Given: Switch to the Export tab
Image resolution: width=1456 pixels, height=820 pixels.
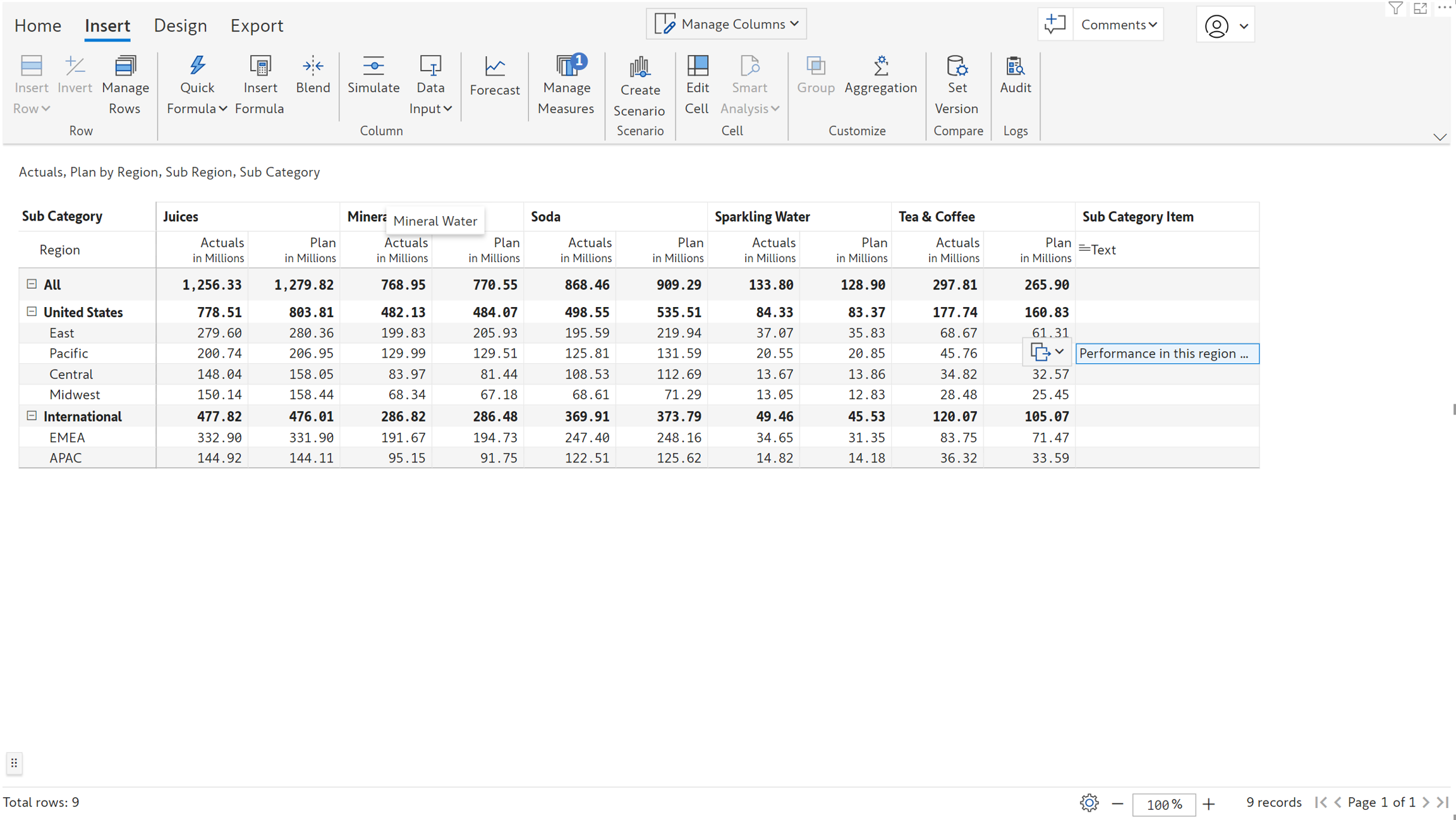Looking at the screenshot, I should (x=257, y=25).
